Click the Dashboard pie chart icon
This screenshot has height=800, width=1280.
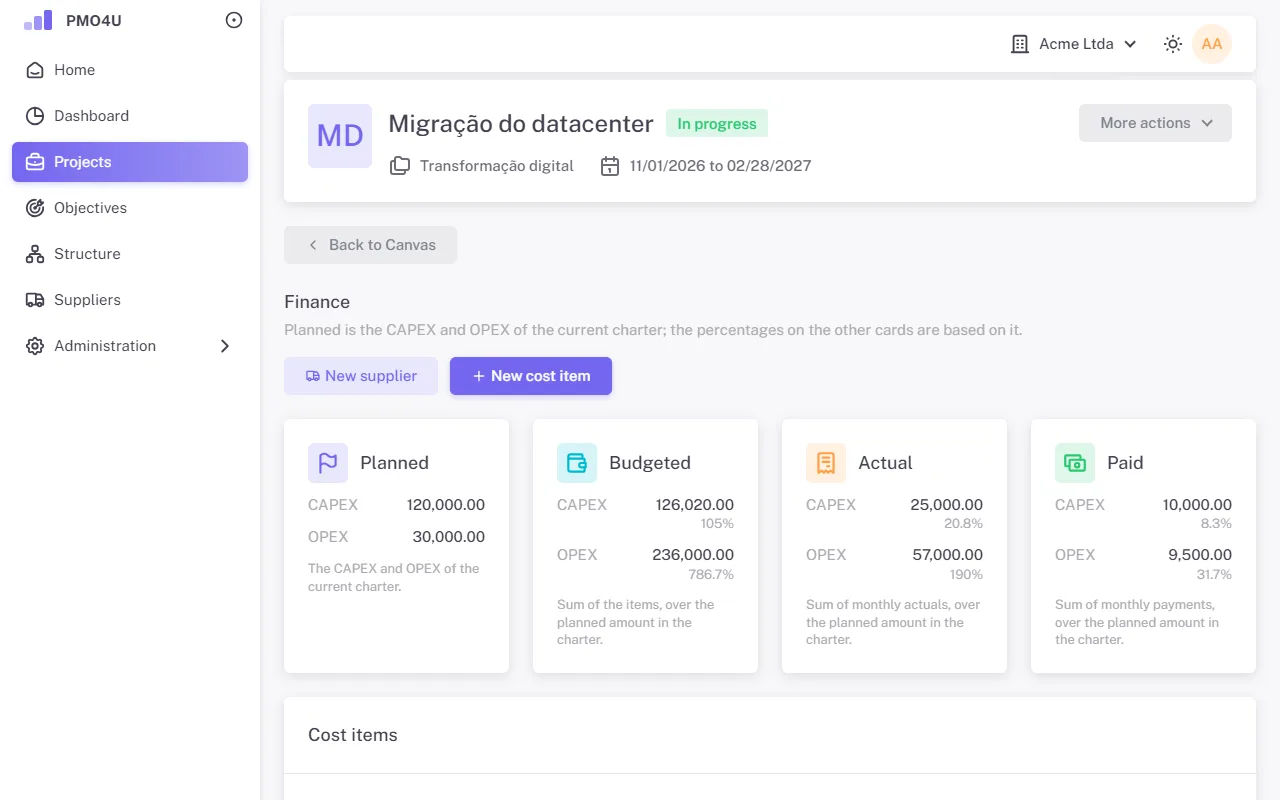click(35, 116)
